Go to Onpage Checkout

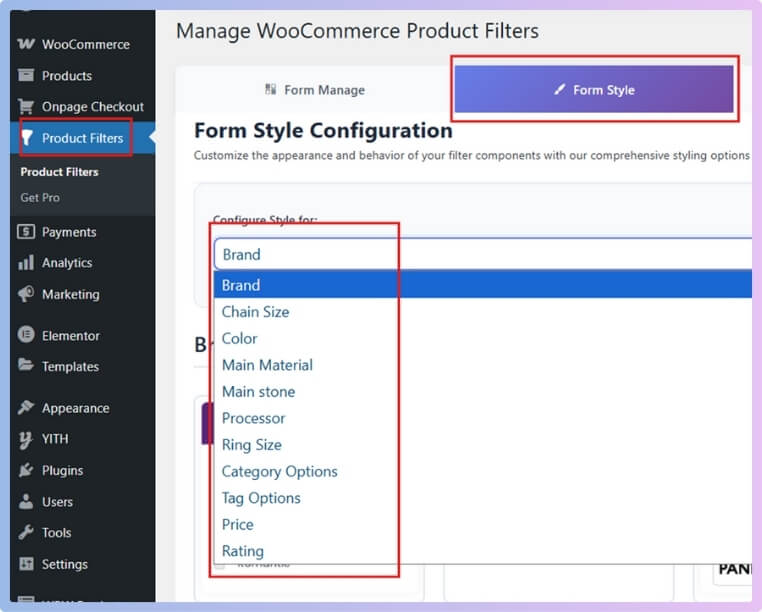(83, 106)
